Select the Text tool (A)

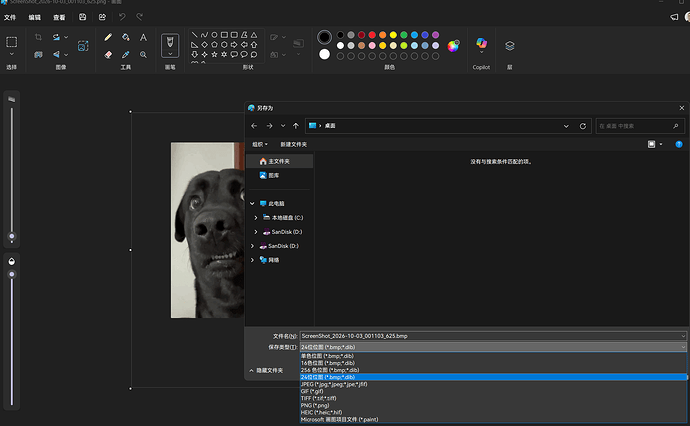tap(143, 37)
